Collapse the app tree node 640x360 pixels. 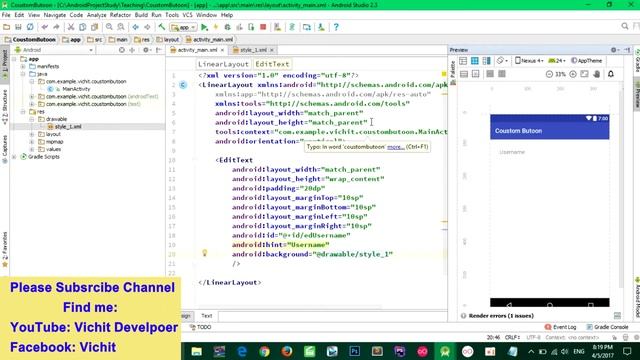14,59
